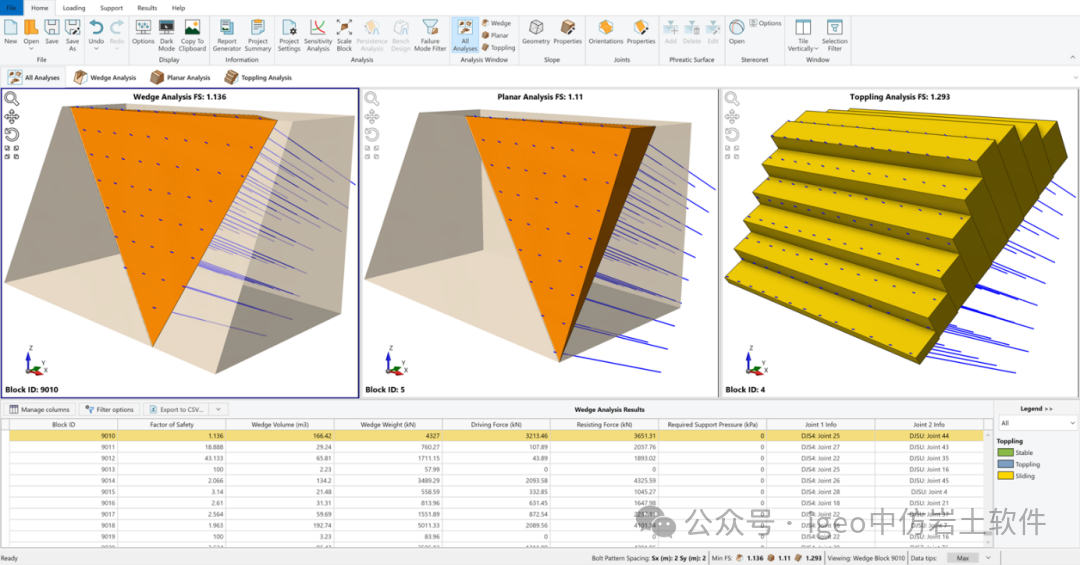This screenshot has width=1080, height=565.
Task: Open display Options in Display group
Action: pos(143,33)
